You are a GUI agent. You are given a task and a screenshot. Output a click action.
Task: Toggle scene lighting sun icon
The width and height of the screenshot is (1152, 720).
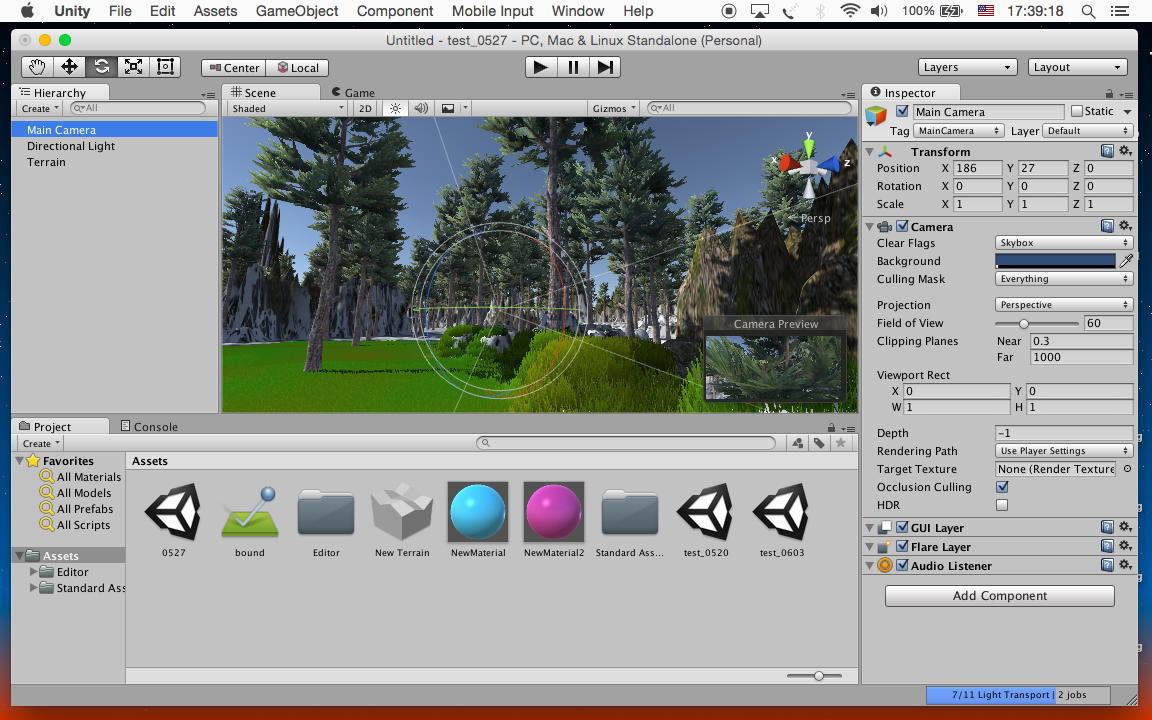point(395,108)
